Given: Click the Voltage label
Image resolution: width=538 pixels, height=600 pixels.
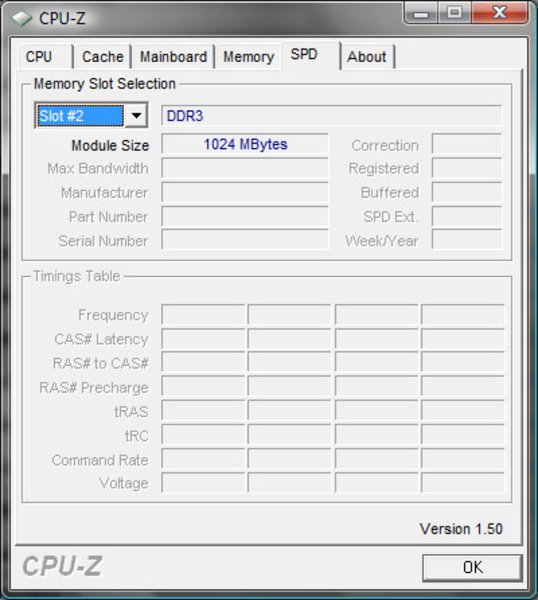Looking at the screenshot, I should point(124,483).
